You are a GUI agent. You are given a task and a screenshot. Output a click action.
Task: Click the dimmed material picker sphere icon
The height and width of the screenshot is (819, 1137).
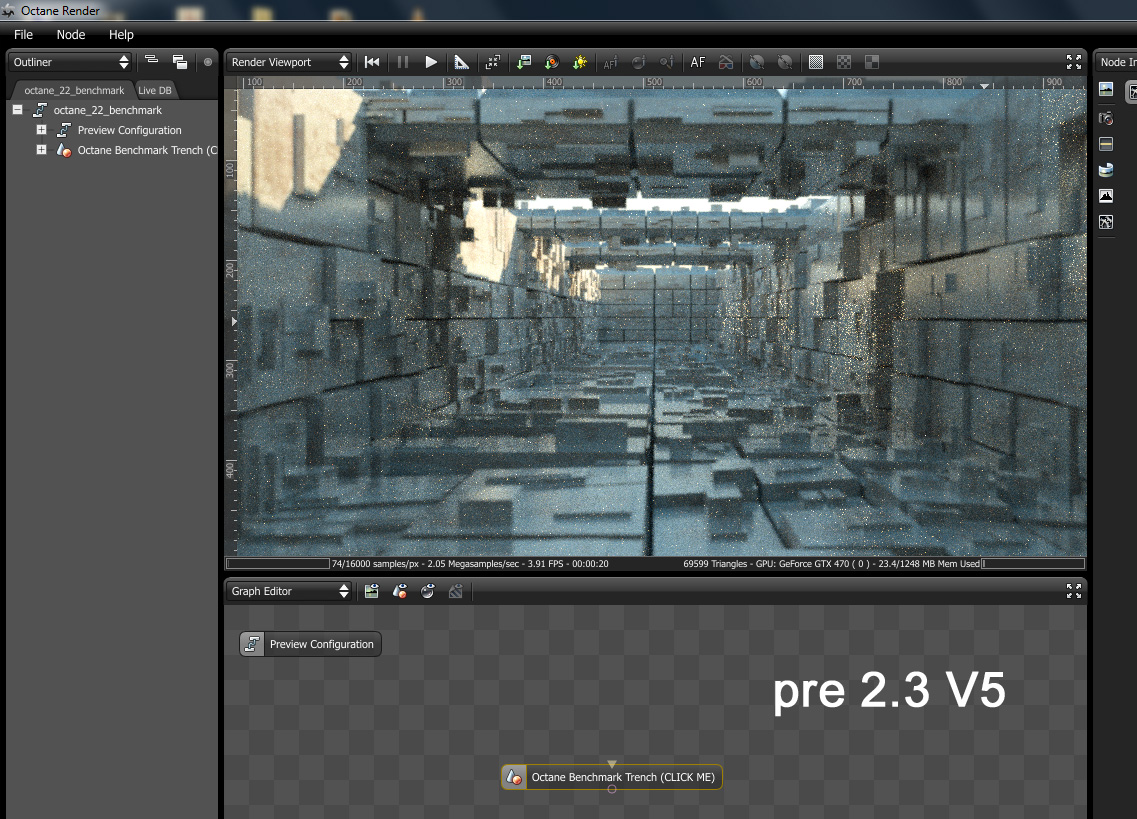(x=638, y=62)
